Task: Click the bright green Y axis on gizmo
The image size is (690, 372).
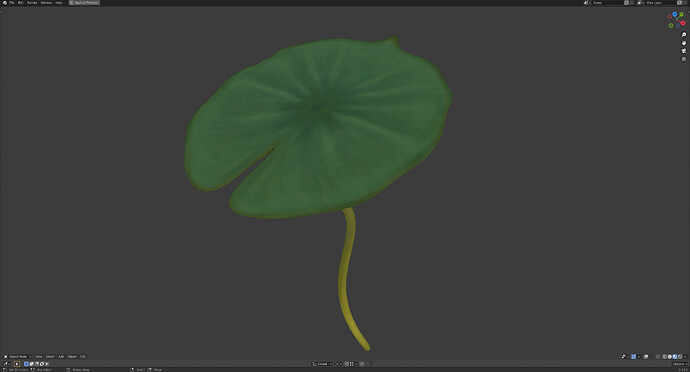Action: coord(681,15)
